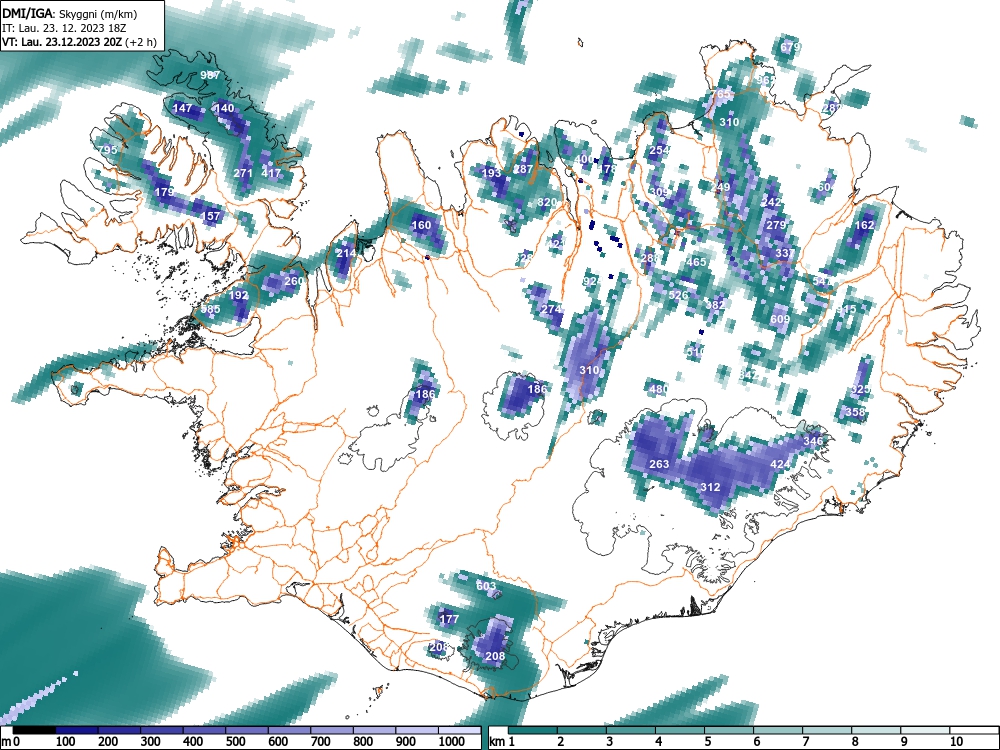1000x750 pixels.
Task: Click the 214 visibility value
Action: click(x=346, y=253)
